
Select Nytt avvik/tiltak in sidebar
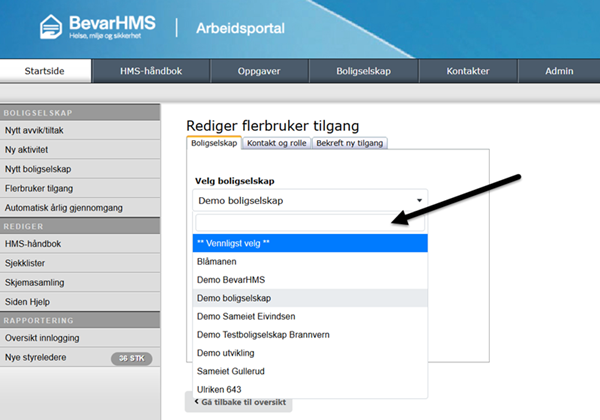(x=40, y=130)
